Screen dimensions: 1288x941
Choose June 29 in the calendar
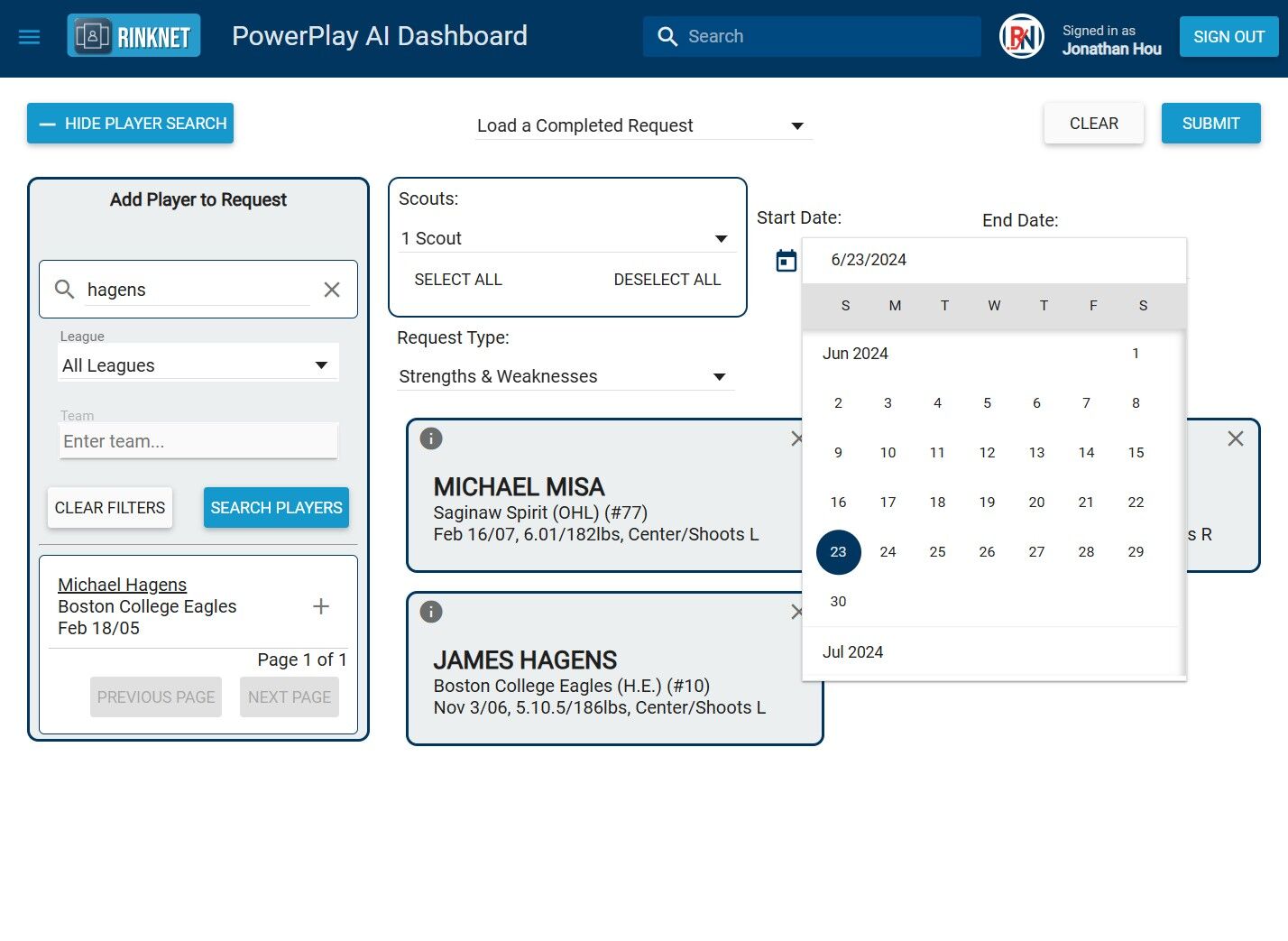pyautogui.click(x=1136, y=552)
